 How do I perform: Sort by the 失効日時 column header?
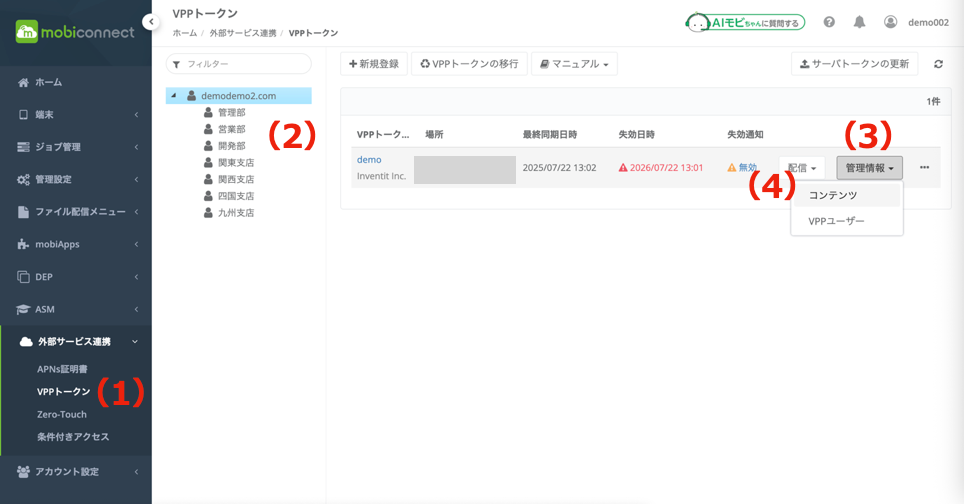636,135
